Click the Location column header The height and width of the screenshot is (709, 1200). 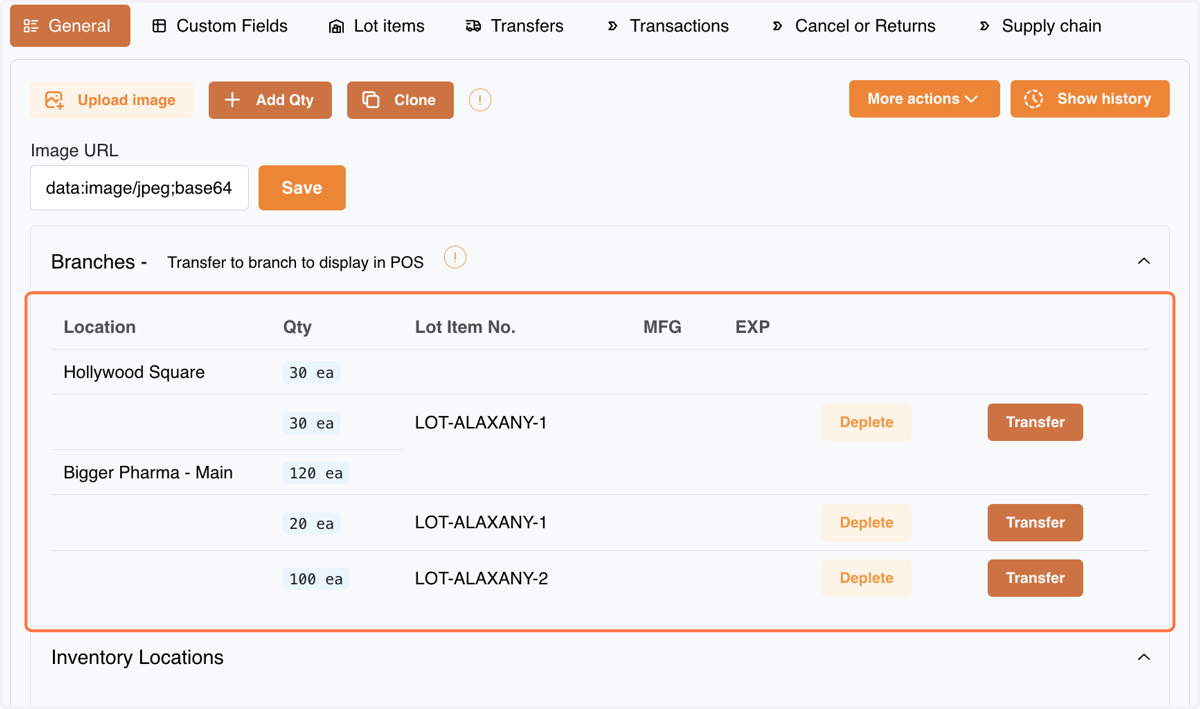(99, 327)
